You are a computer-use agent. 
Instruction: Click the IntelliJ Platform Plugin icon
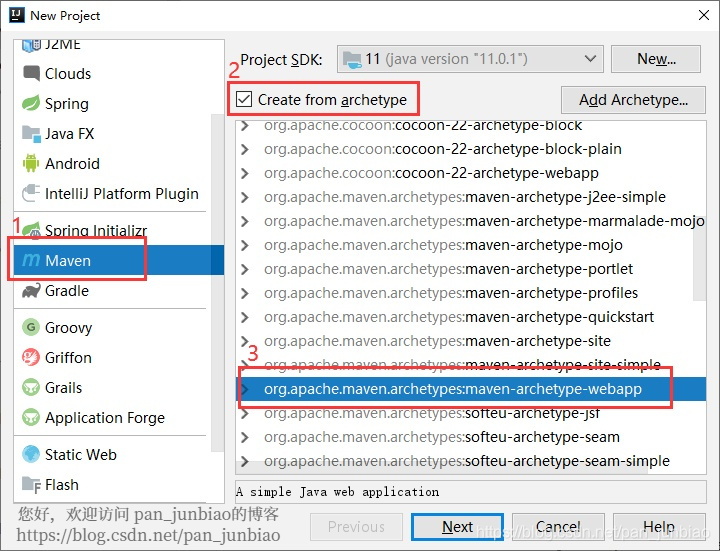click(31, 193)
